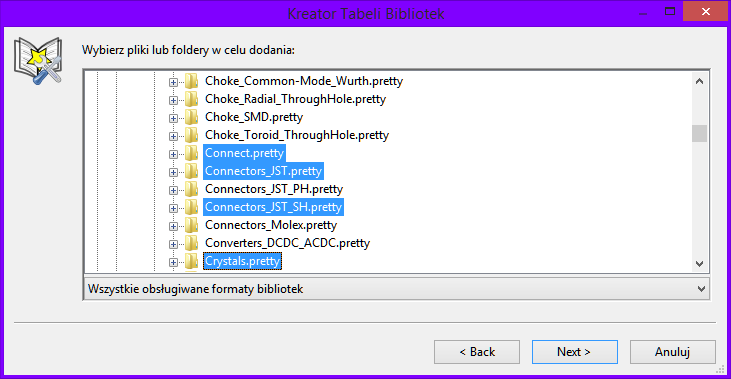Click the Next button
The image size is (731, 379).
pyautogui.click(x=574, y=352)
